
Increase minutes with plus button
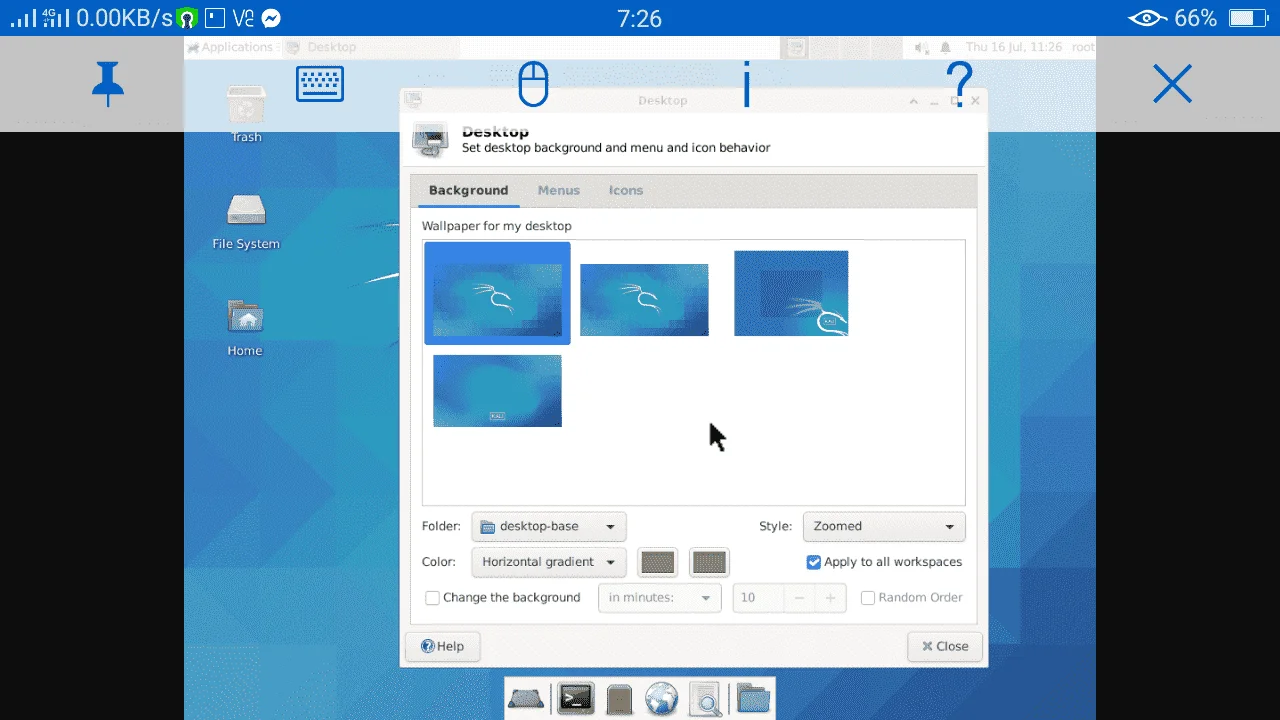829,598
